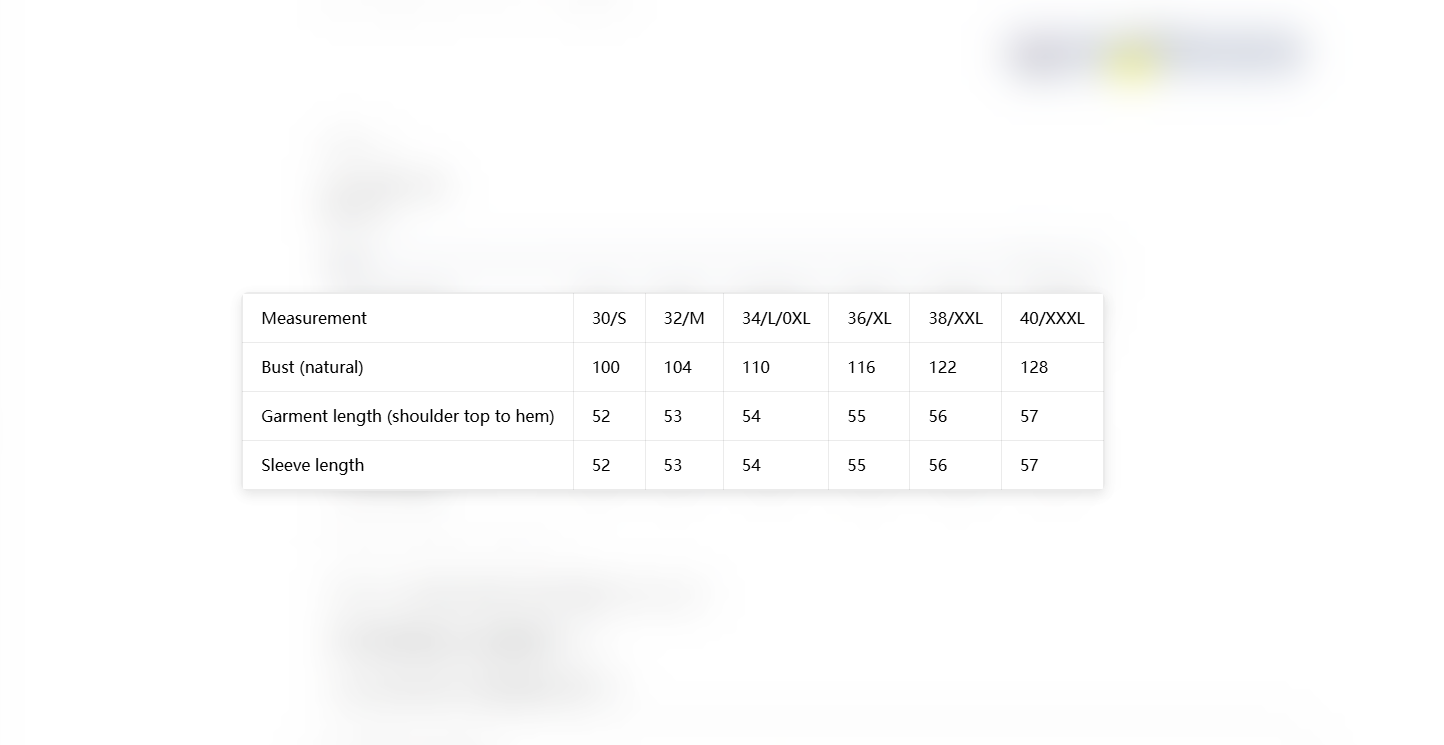Select the 40/XXXL size header
The image size is (1444, 745).
click(x=1053, y=318)
